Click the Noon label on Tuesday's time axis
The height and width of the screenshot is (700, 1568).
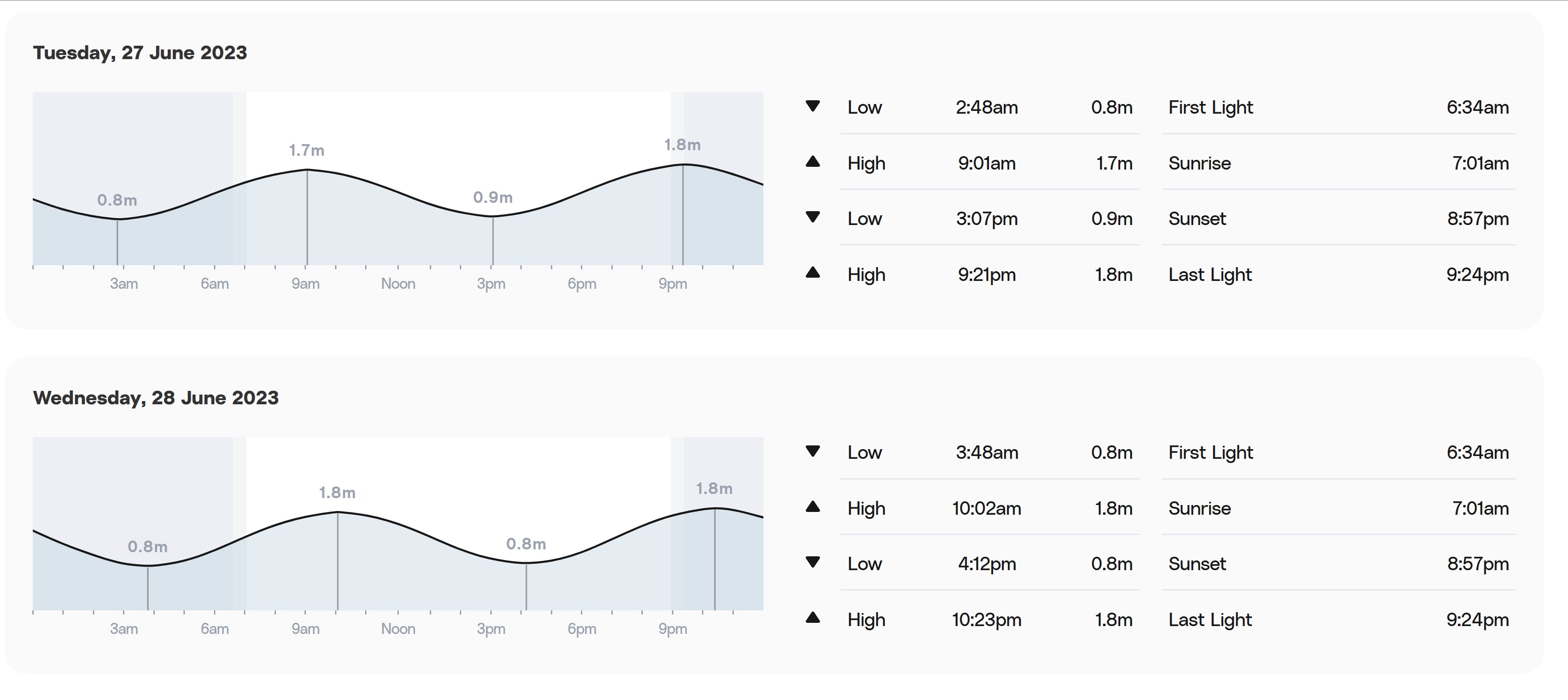(x=398, y=284)
